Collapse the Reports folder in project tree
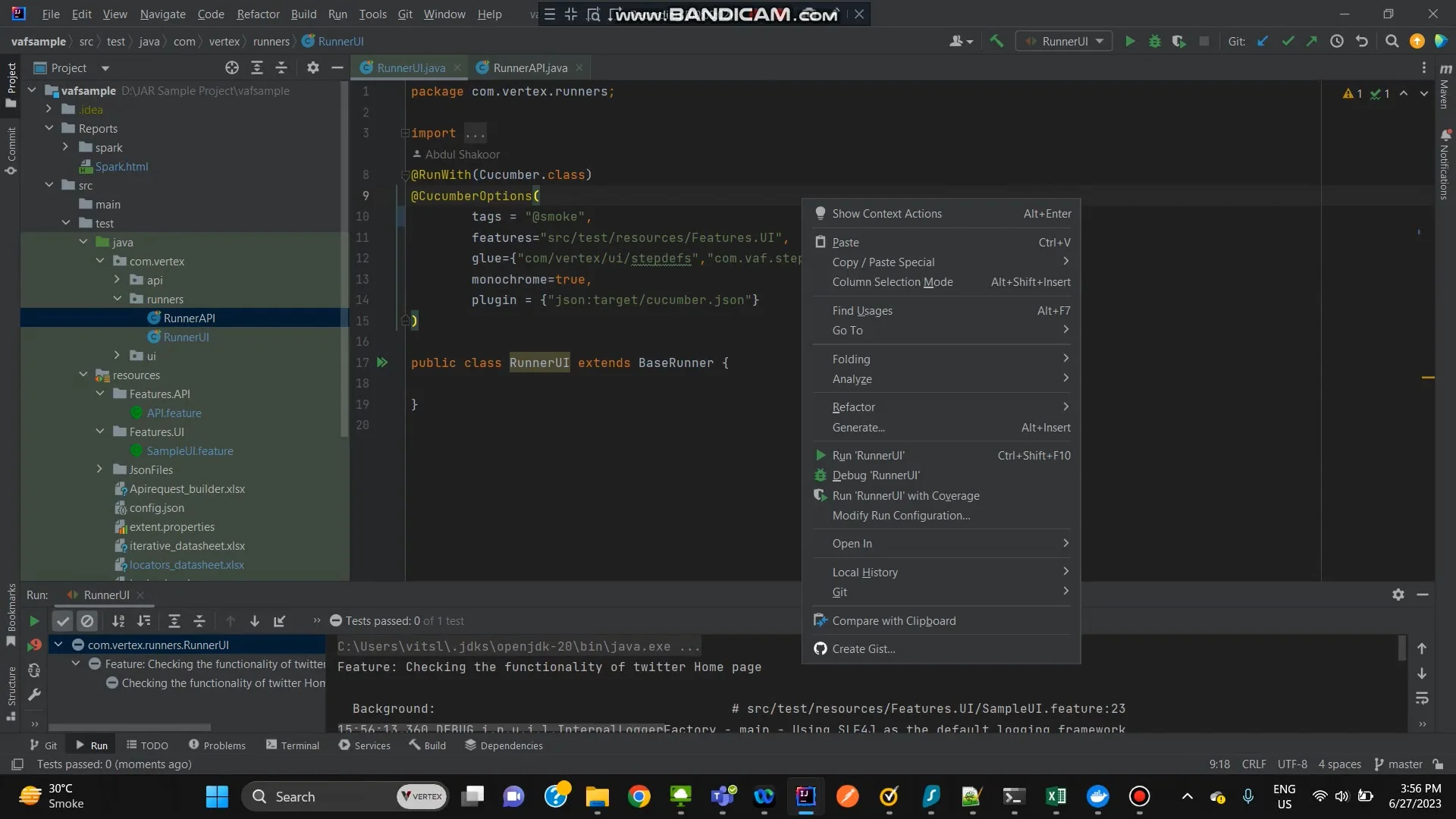The image size is (1456, 819). pos(49,128)
